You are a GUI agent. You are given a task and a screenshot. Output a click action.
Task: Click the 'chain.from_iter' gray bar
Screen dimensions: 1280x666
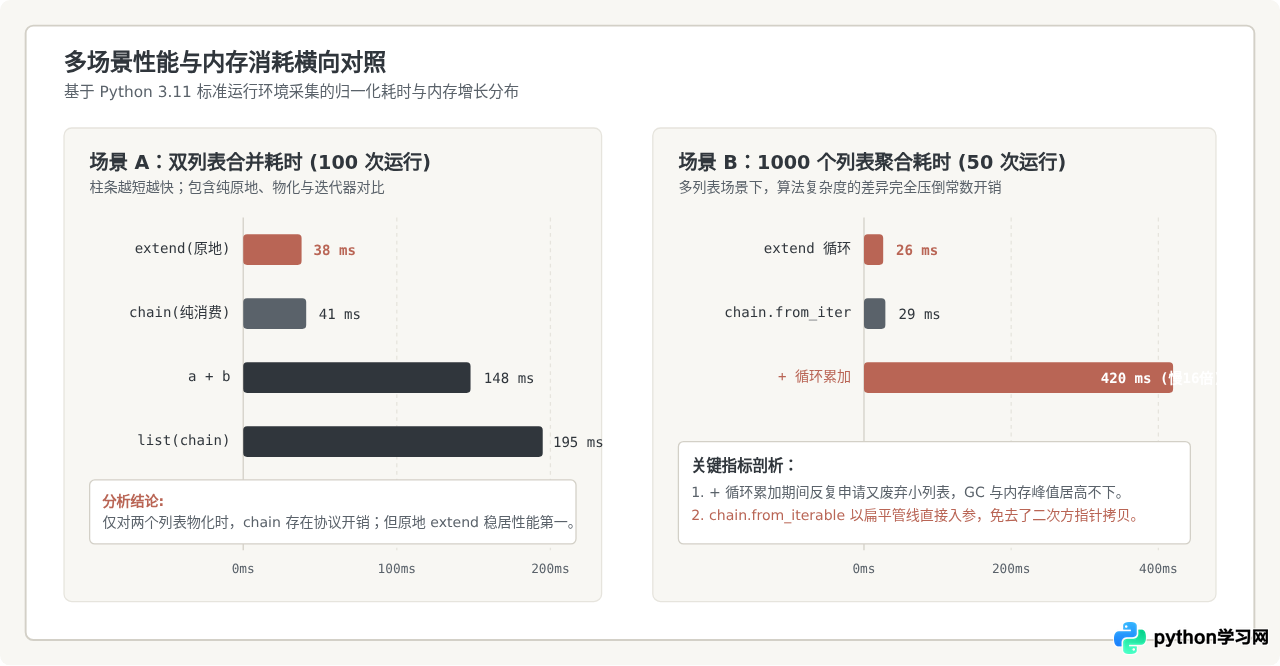(875, 314)
